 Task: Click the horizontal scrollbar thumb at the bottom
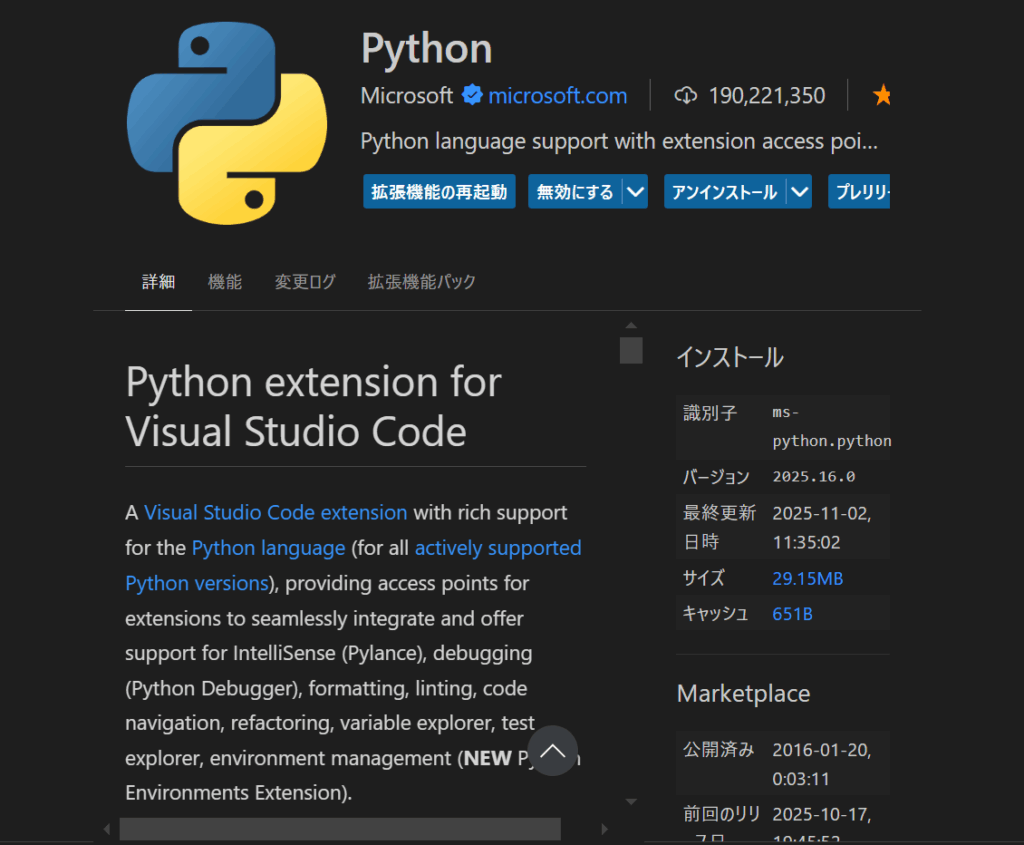tap(340, 829)
